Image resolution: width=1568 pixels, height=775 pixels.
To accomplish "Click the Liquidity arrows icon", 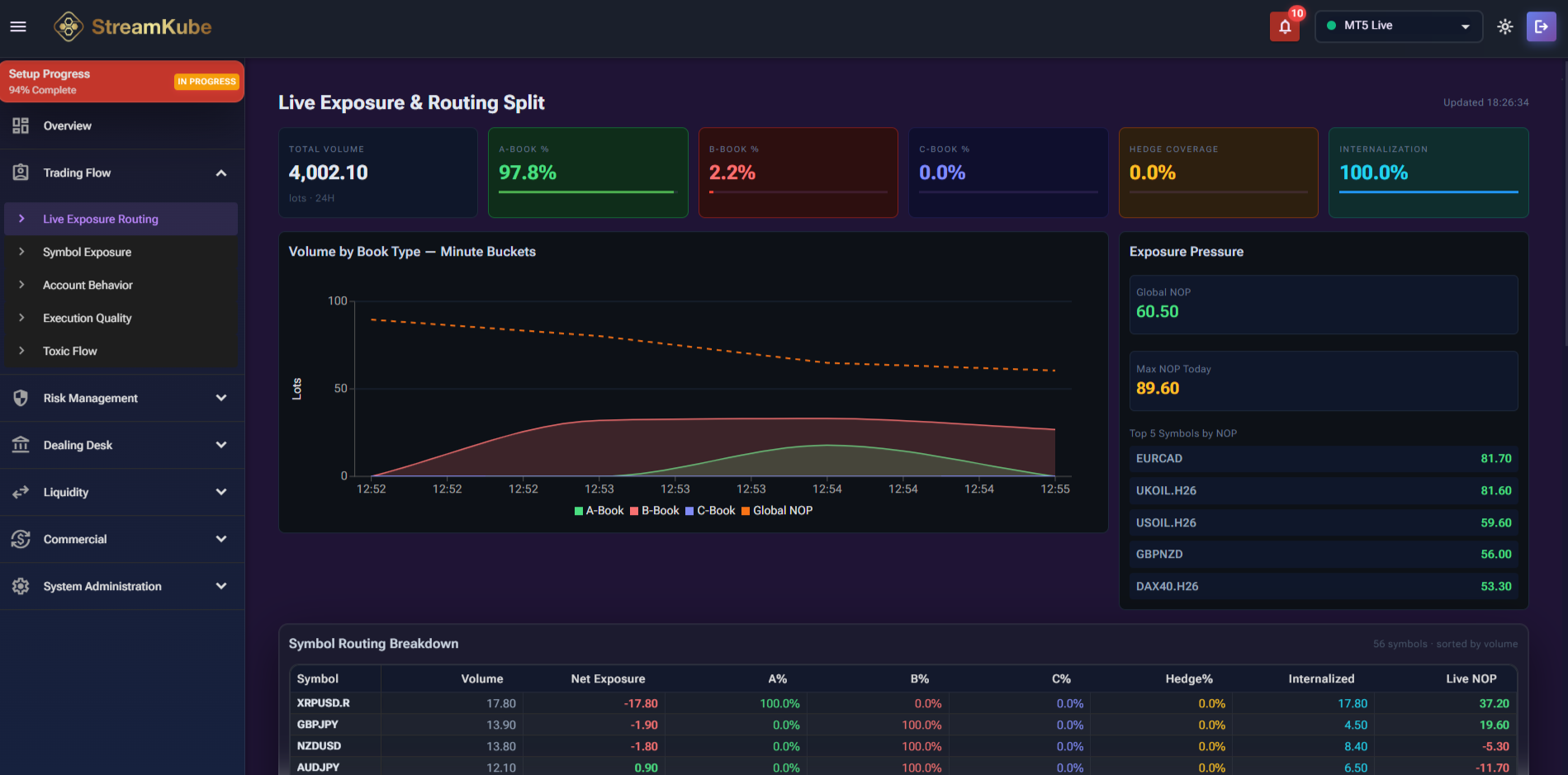I will 21,492.
